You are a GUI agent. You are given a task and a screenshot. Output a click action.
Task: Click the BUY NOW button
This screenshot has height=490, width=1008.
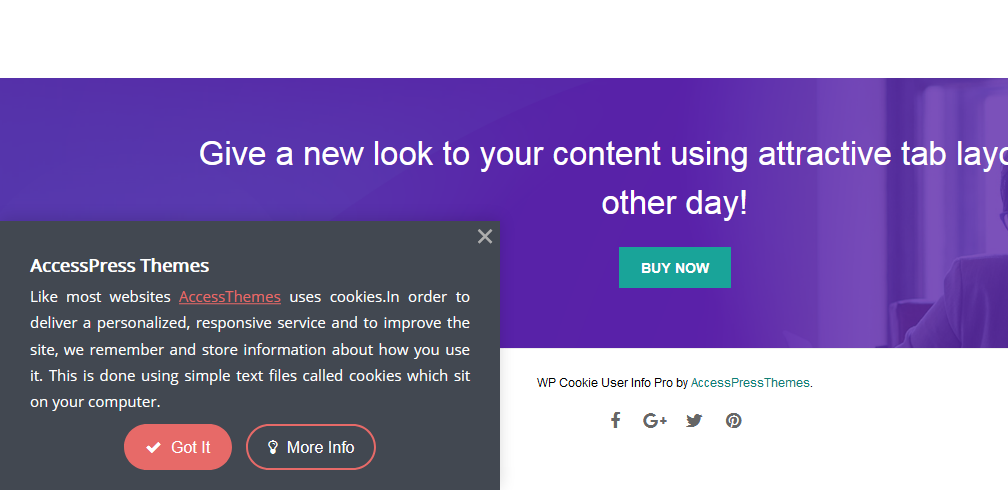675,268
